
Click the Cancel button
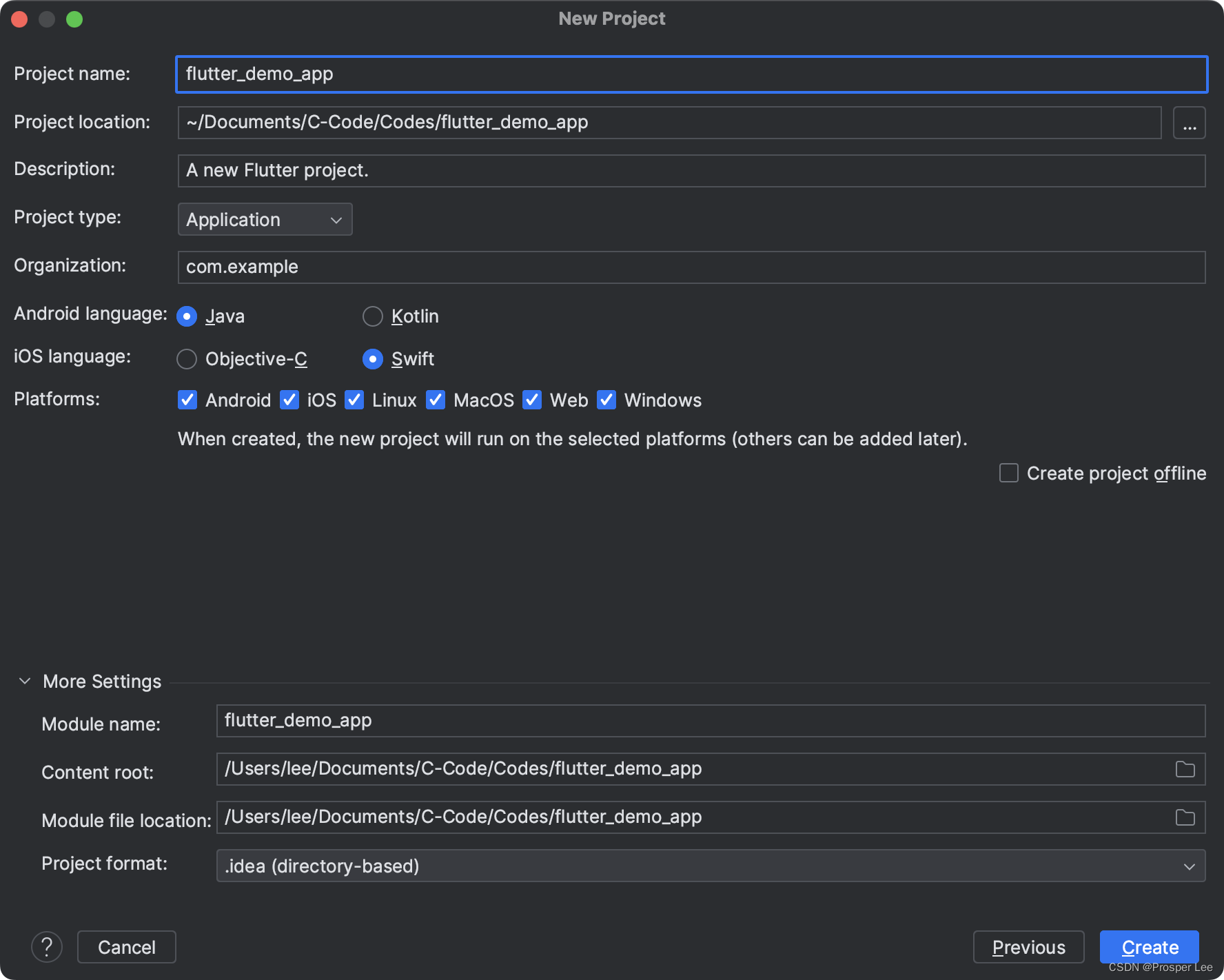pyautogui.click(x=127, y=947)
